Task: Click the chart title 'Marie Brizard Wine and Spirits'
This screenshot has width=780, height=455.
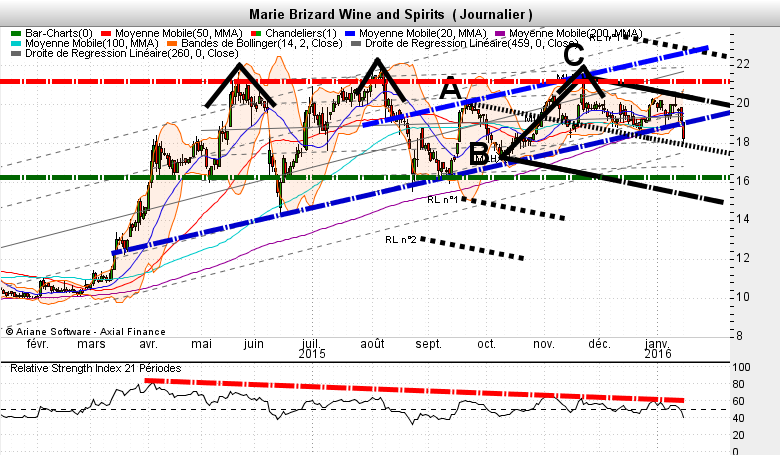Action: coord(348,14)
